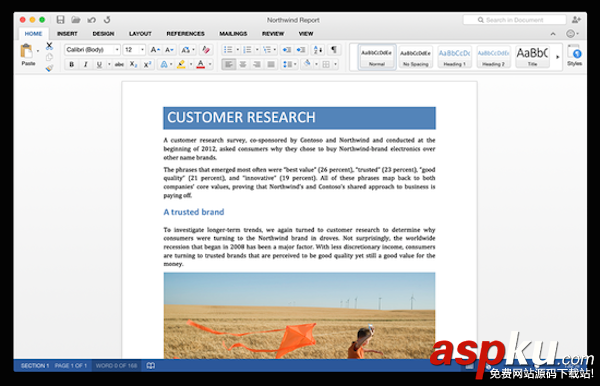Screen dimensions: 600x386
Task: Toggle Bold formatting
Action: [72, 64]
